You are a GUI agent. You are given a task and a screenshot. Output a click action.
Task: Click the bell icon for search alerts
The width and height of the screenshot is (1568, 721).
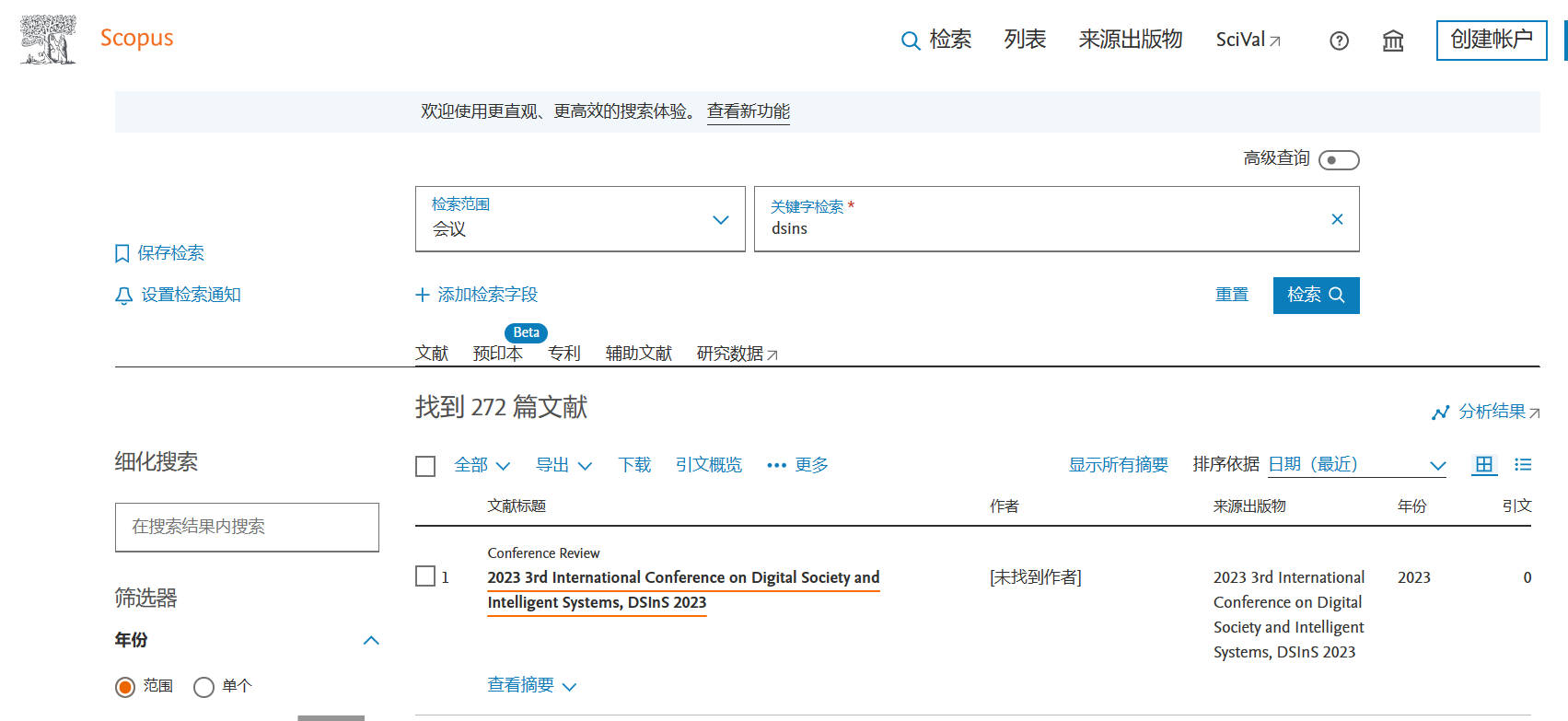pos(123,296)
